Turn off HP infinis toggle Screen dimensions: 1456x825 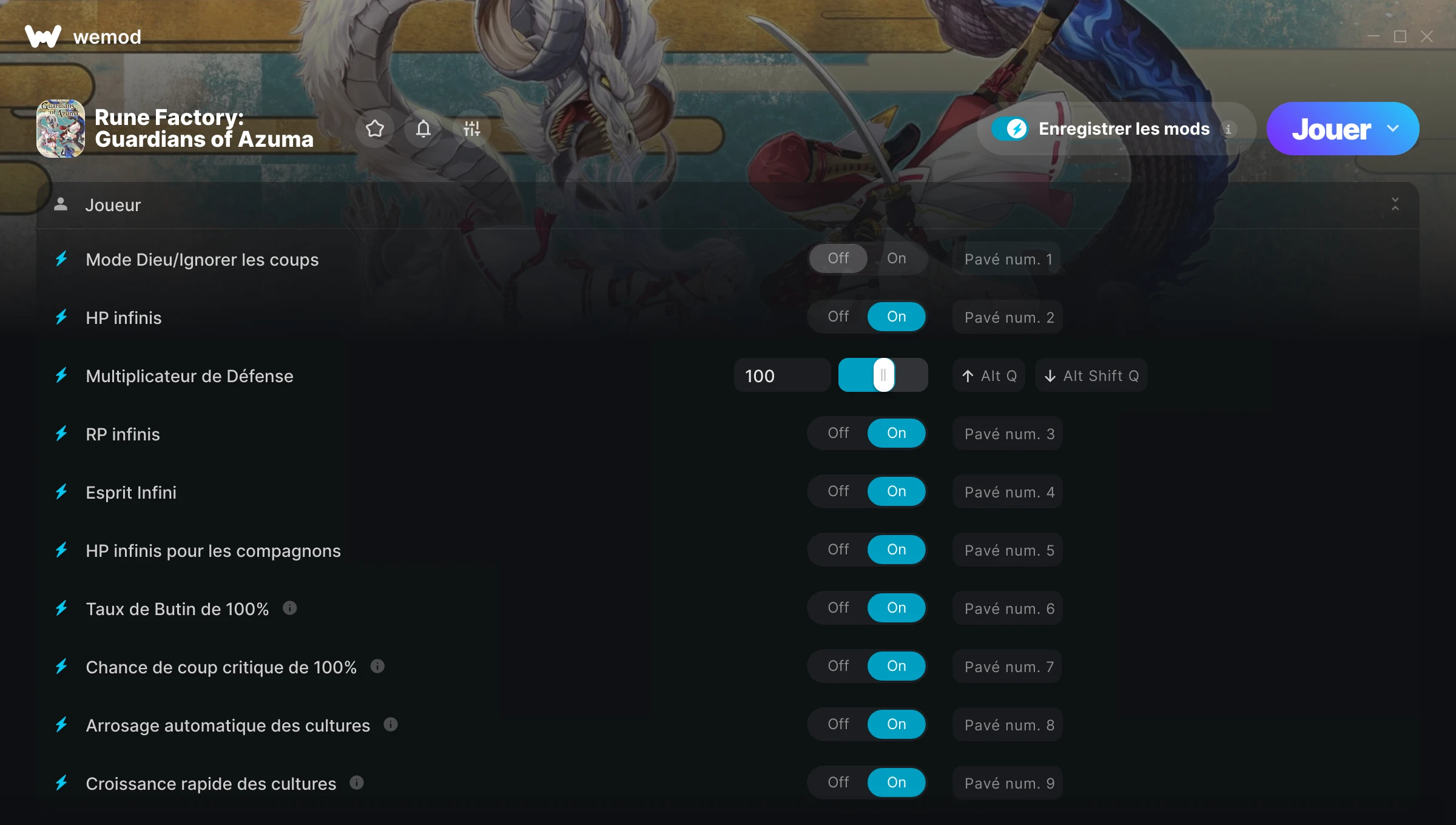(838, 317)
